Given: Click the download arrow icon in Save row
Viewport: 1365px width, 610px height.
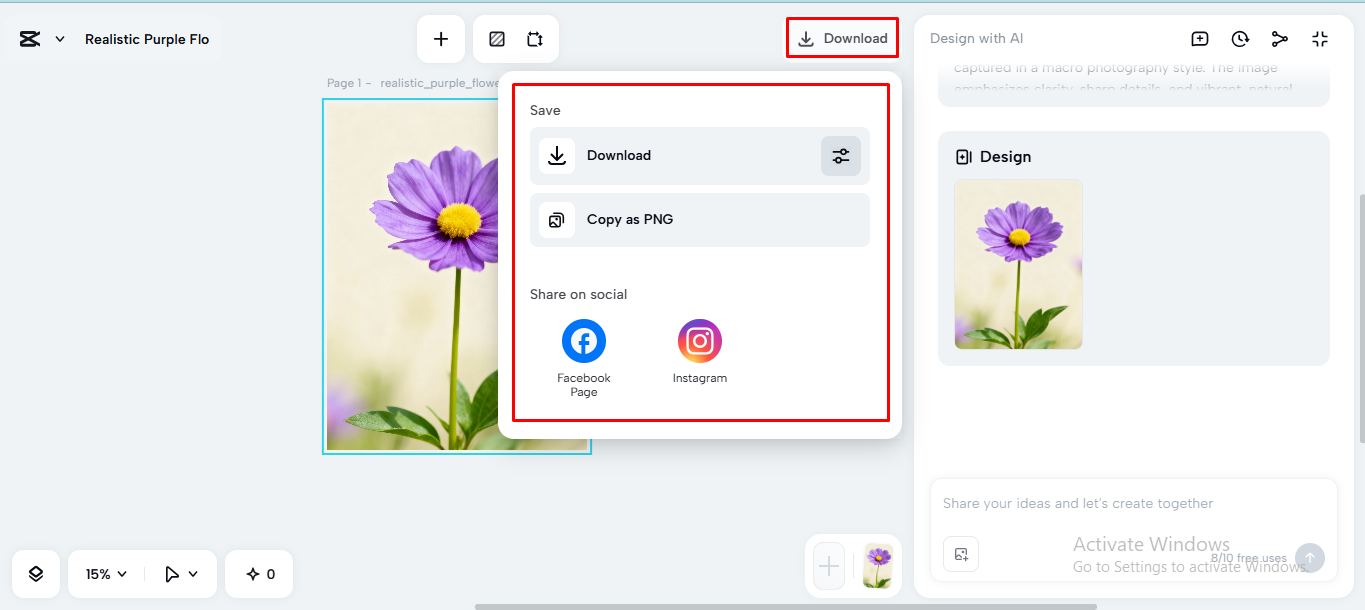Looking at the screenshot, I should tap(557, 156).
